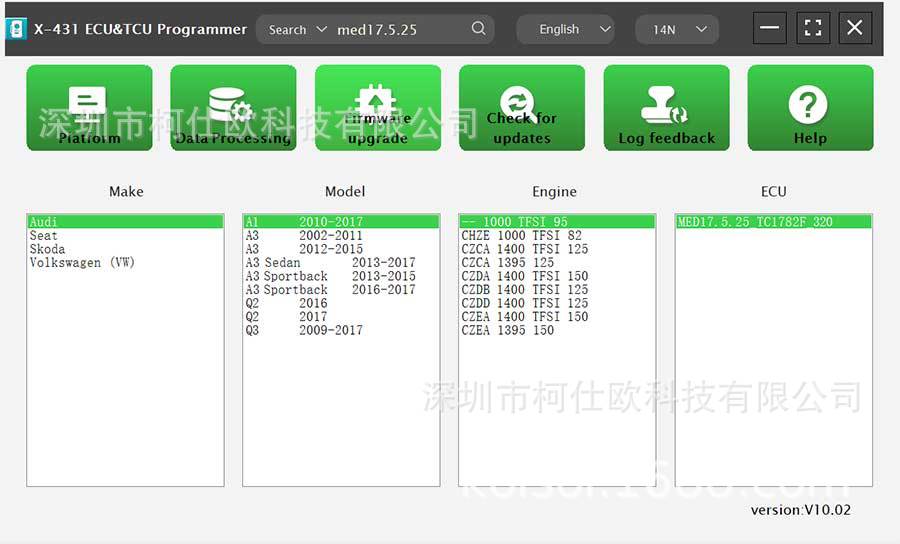Open the Data Processing database icon
Viewport: 900px width, 544px height.
(234, 108)
